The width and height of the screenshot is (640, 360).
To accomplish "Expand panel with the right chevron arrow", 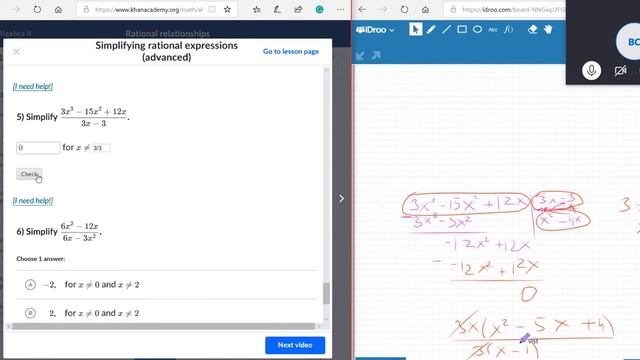I will [341, 198].
